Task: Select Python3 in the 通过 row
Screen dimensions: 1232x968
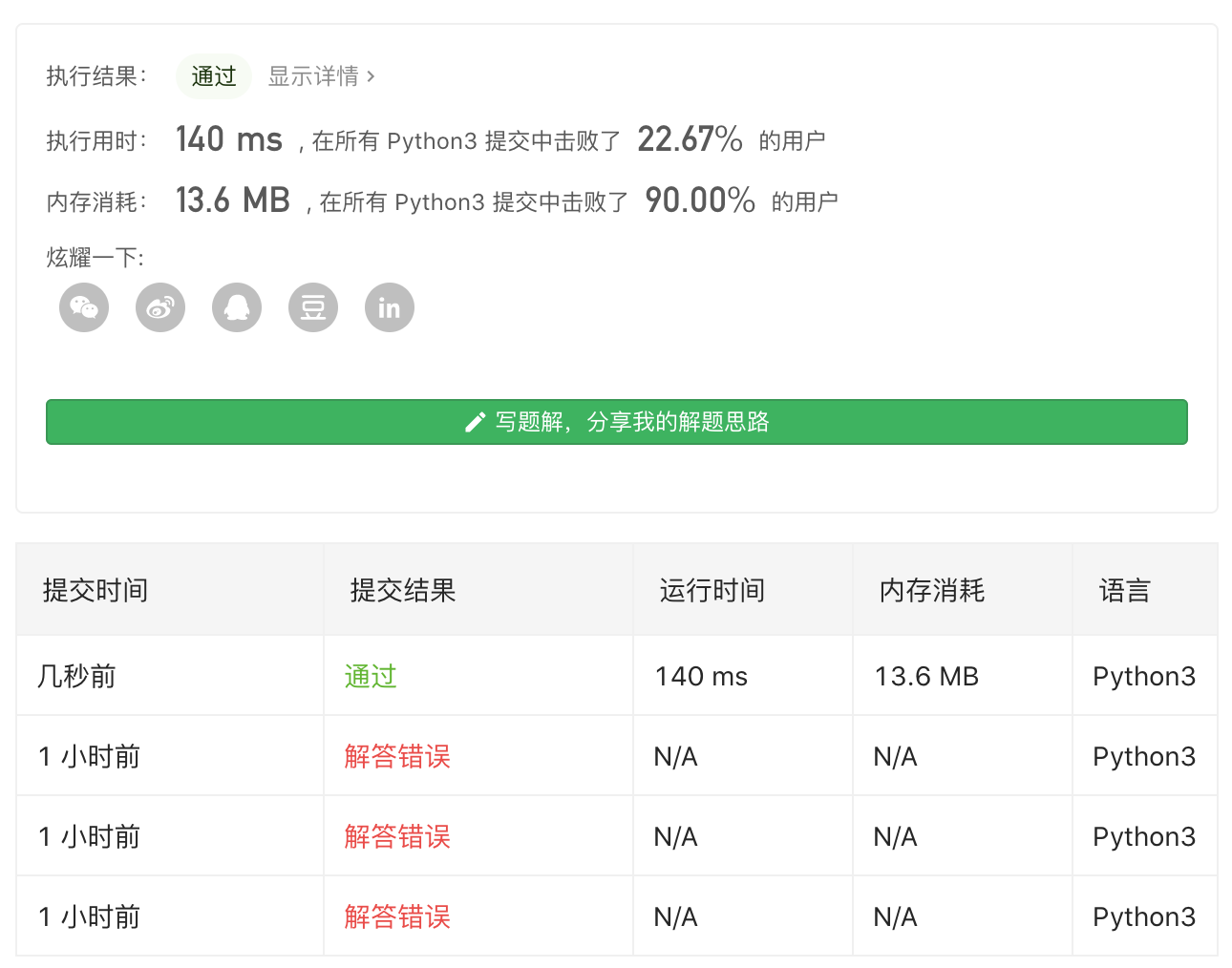Action: pos(1144,676)
